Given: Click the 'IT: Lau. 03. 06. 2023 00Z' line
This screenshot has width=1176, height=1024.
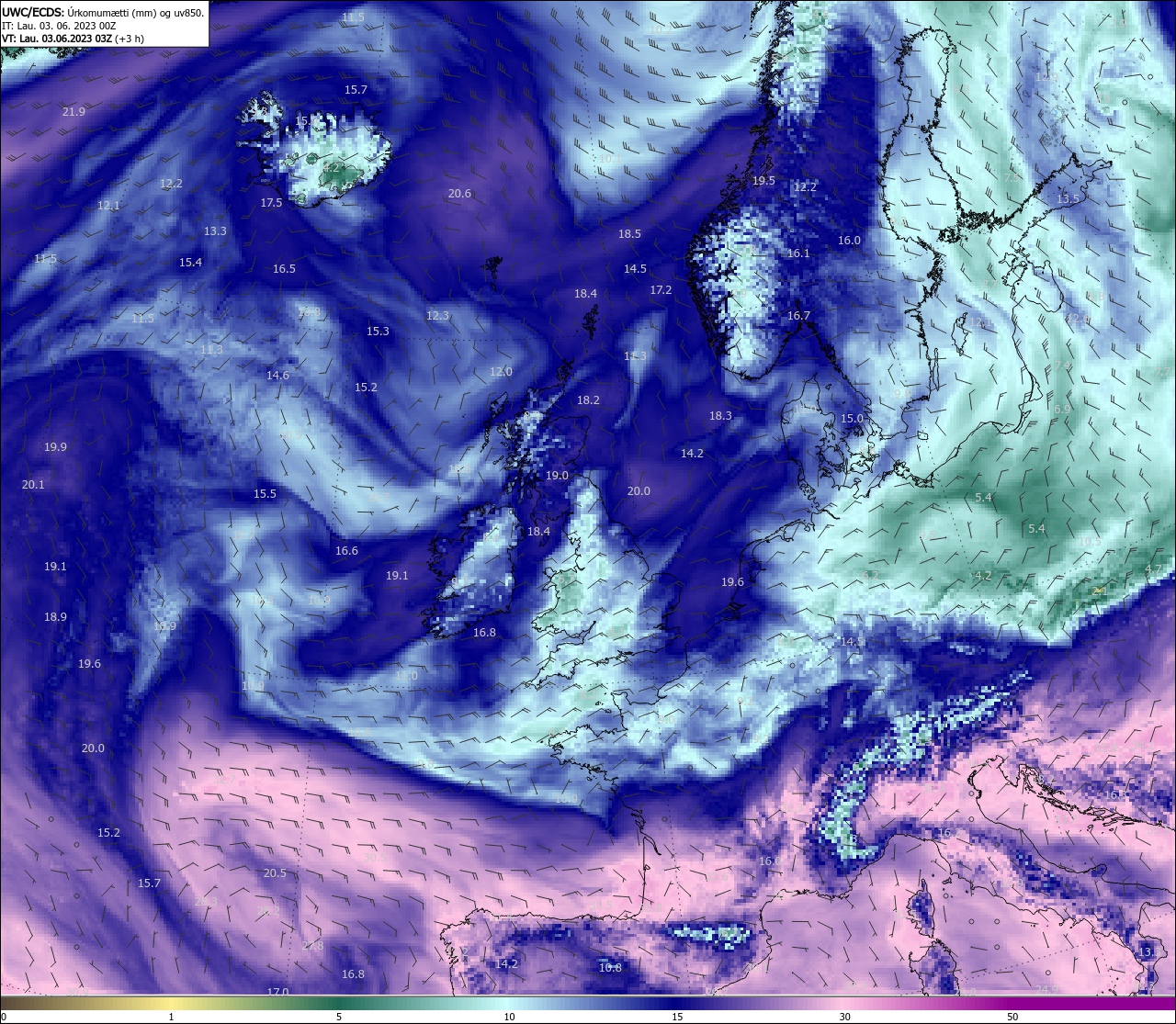Looking at the screenshot, I should [59, 26].
